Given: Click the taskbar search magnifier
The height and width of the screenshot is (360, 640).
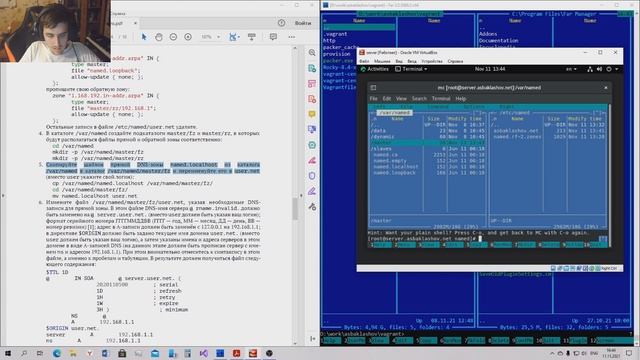Looking at the screenshot, I should click(24, 353).
